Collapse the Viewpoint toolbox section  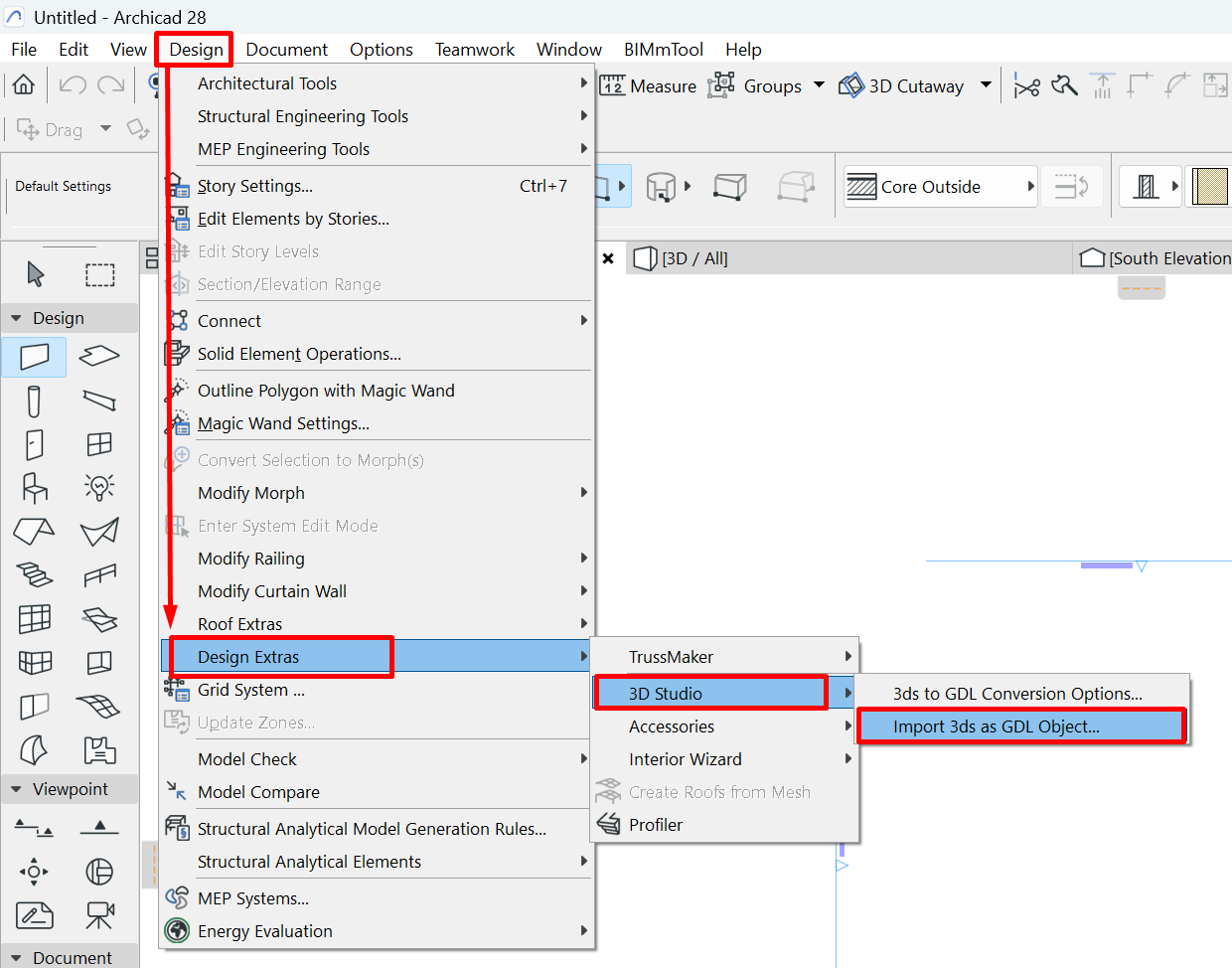coord(16,789)
